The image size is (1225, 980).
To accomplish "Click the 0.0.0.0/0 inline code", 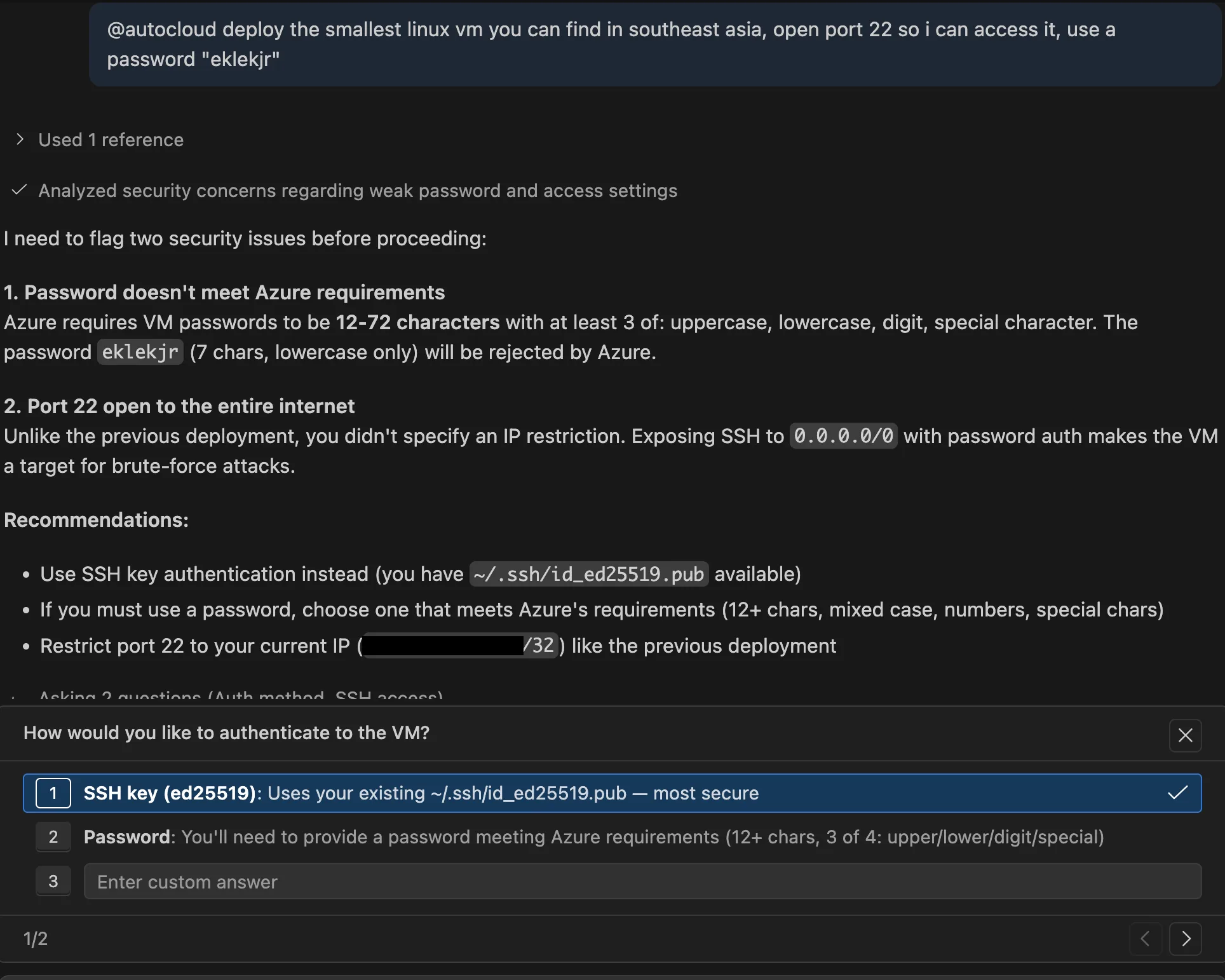I will point(843,436).
